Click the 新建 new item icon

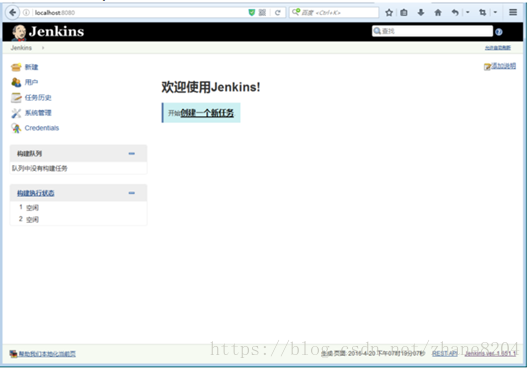pos(16,67)
